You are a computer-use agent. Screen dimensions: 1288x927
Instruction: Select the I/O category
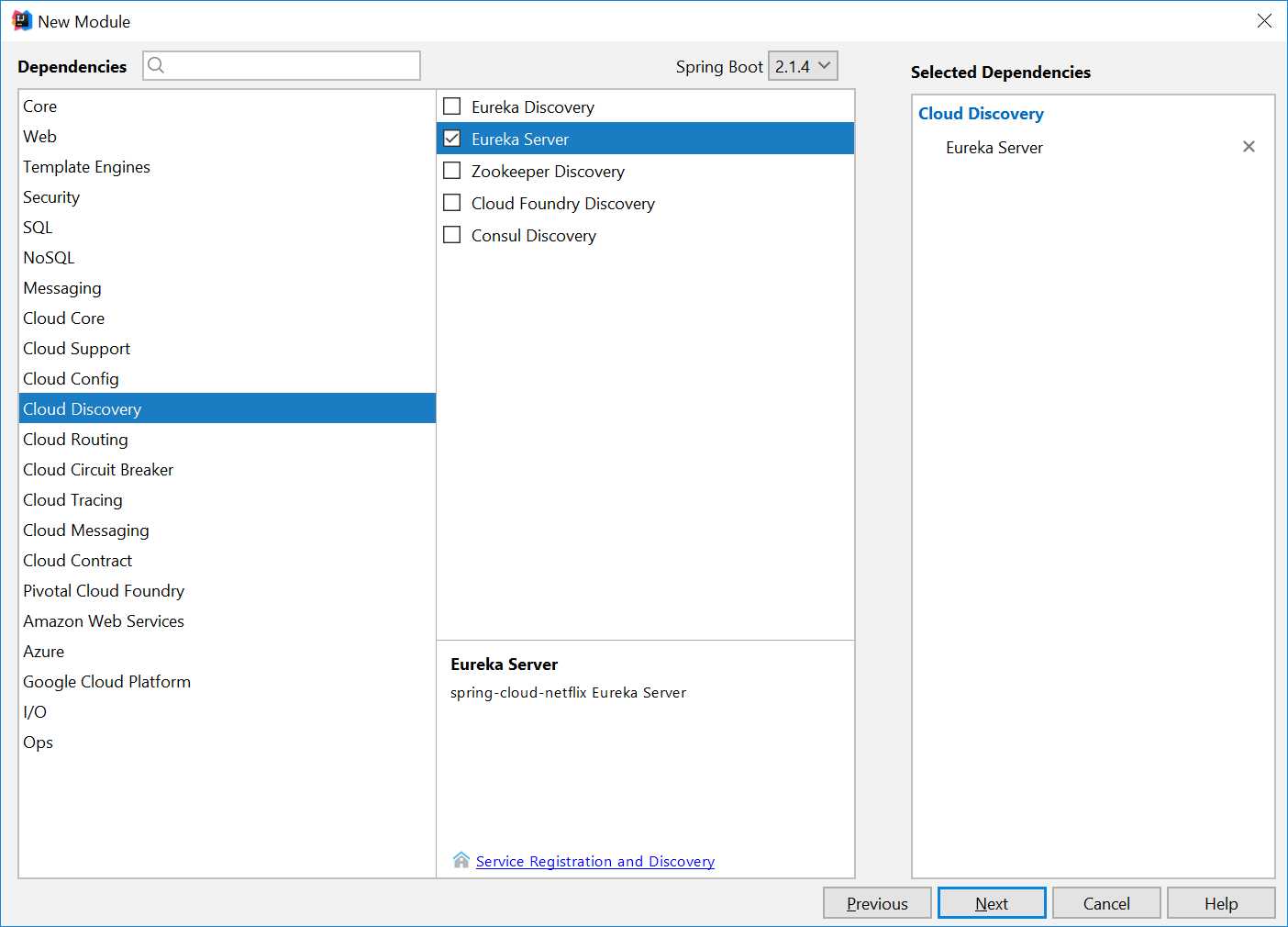coord(228,712)
